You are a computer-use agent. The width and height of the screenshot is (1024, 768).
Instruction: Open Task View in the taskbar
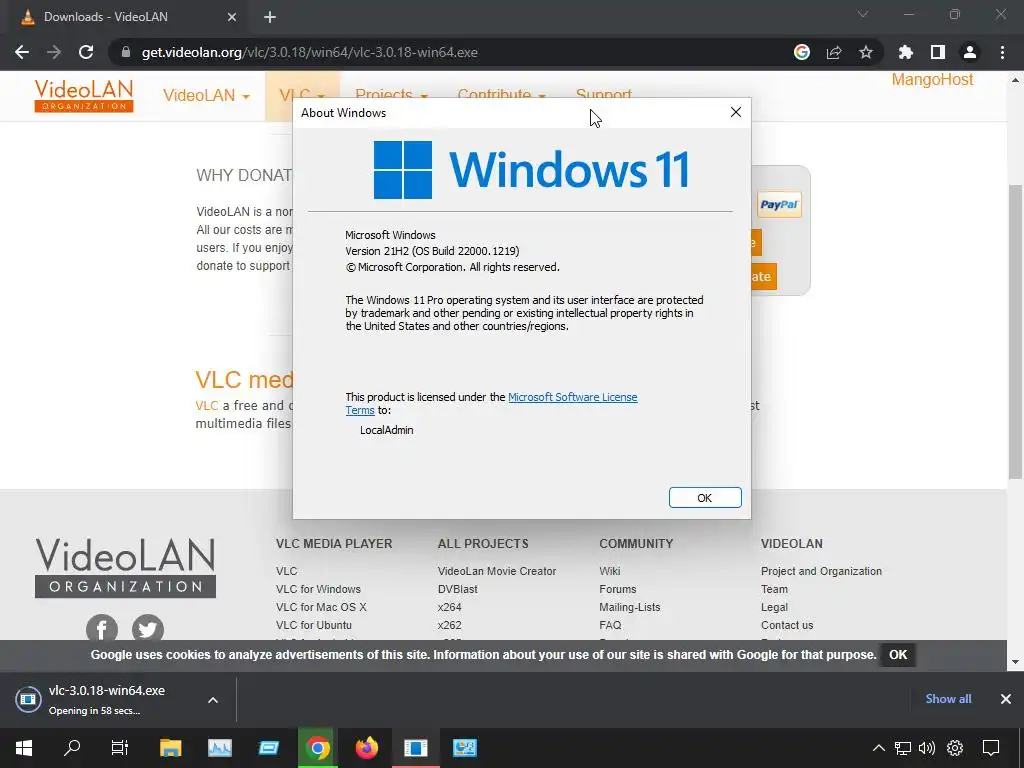(x=120, y=748)
